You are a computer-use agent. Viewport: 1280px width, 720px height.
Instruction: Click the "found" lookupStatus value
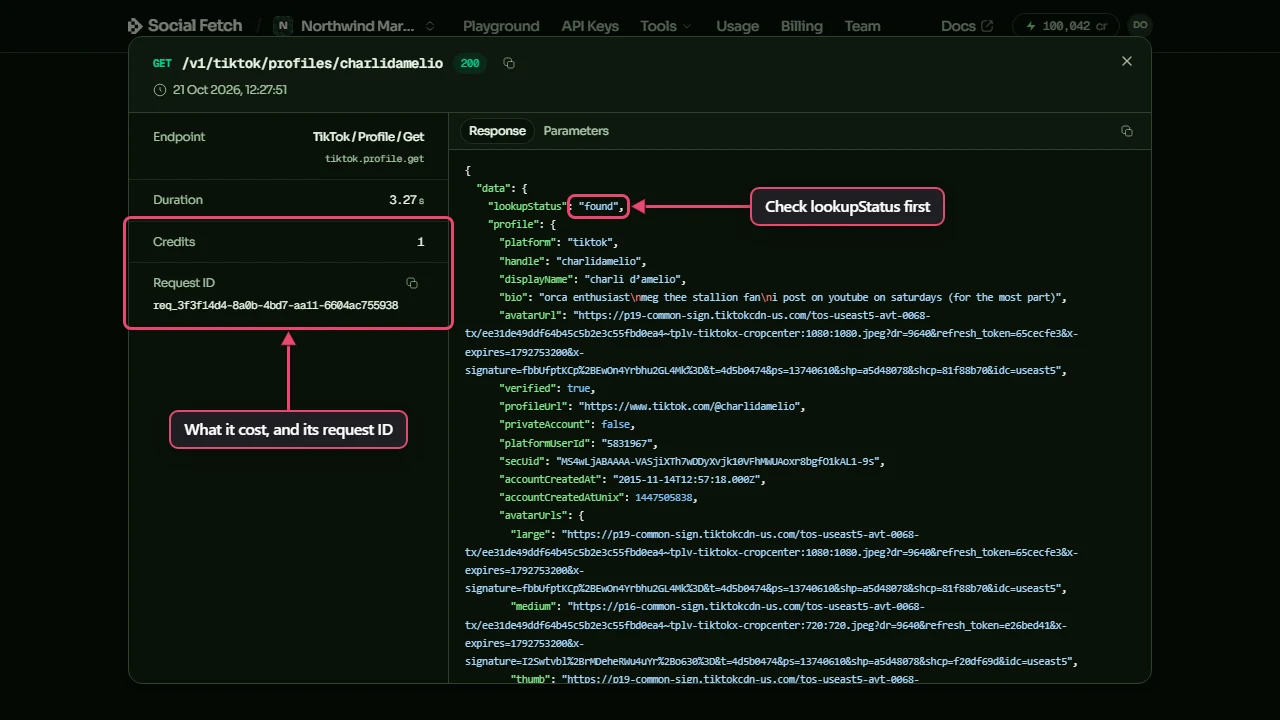601,207
